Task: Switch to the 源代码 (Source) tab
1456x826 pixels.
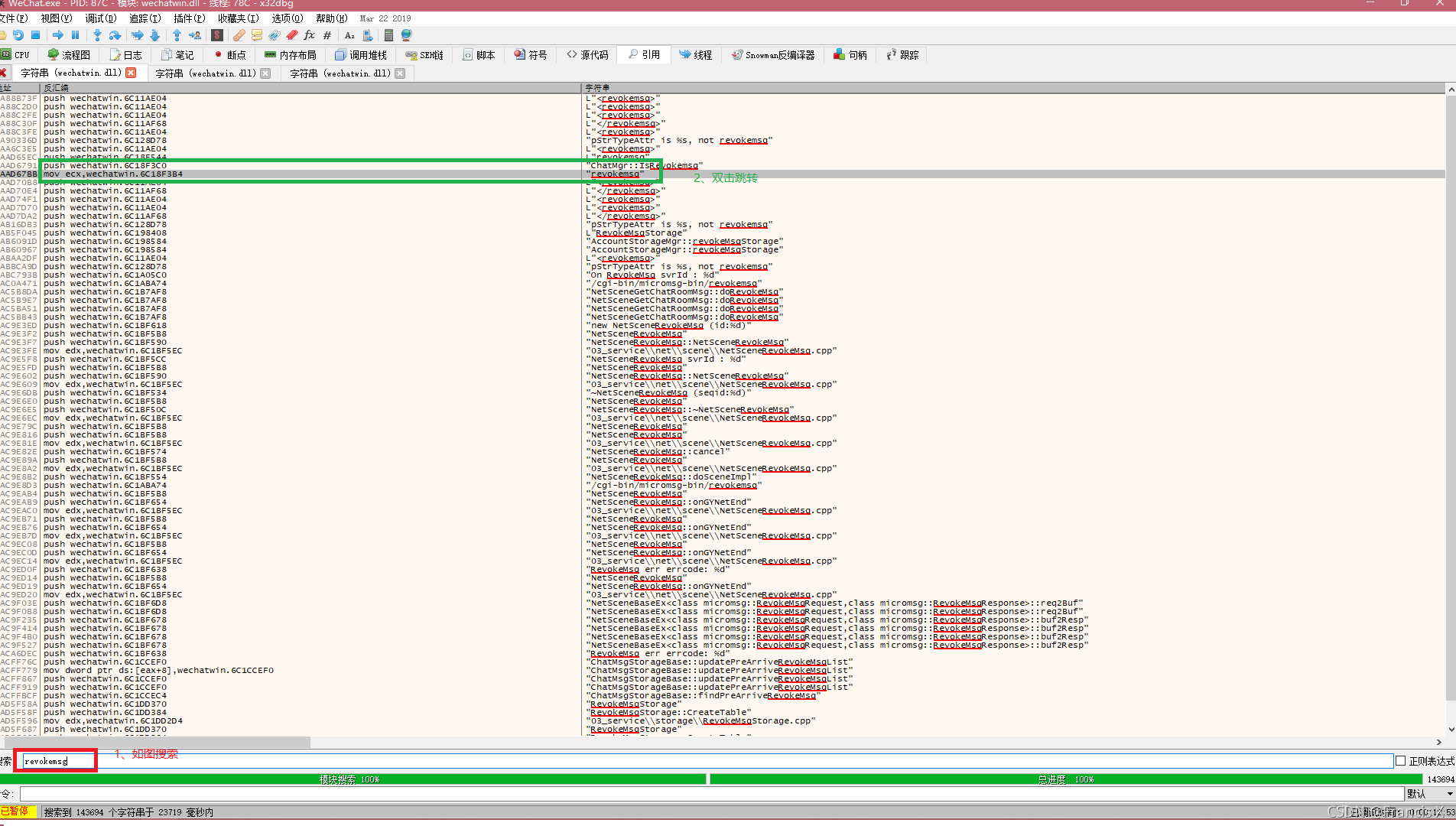Action: (x=588, y=55)
